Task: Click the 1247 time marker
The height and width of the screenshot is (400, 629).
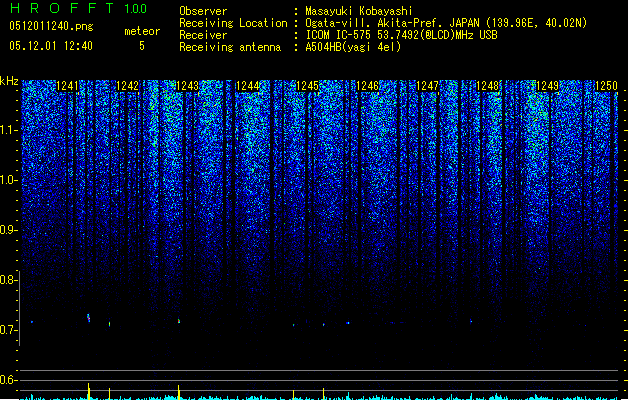Action: pos(428,86)
